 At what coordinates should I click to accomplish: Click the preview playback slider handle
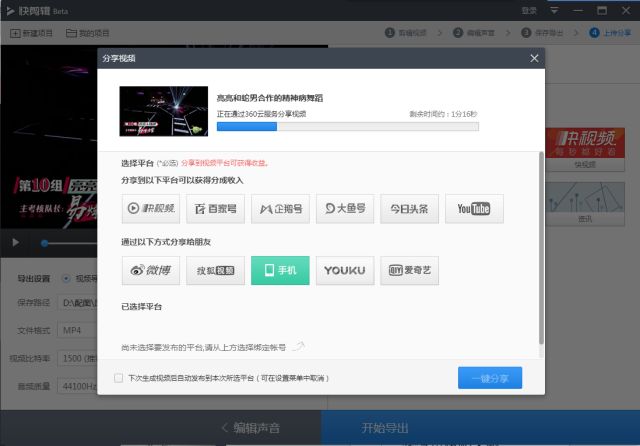(x=44, y=243)
